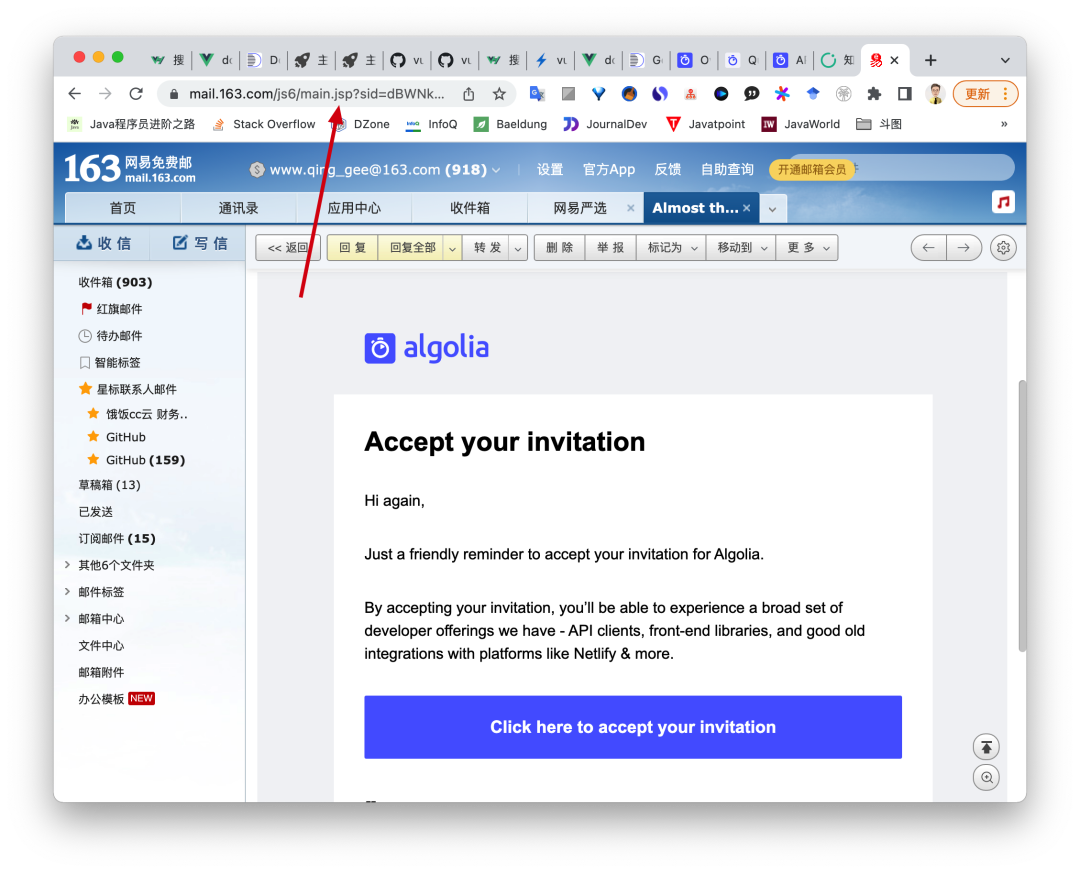Open the Baeldung bookmark
The height and width of the screenshot is (873, 1080).
(511, 124)
